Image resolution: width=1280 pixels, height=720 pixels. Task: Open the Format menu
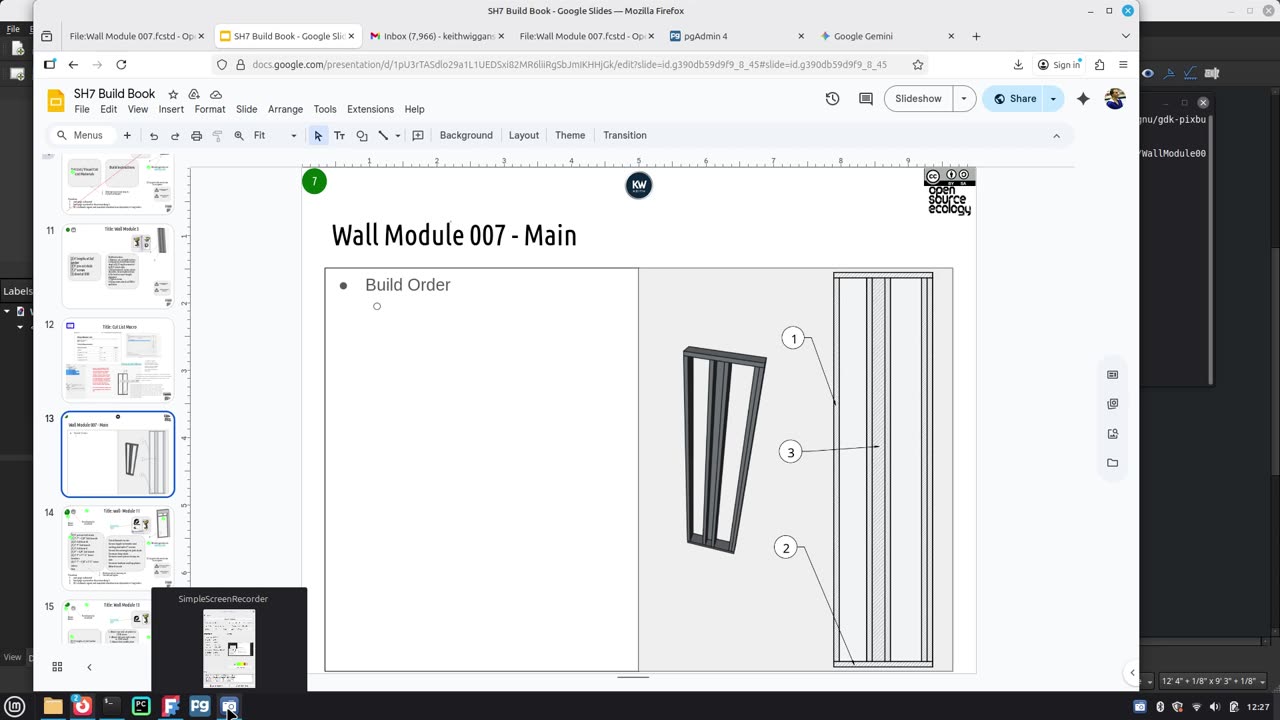(x=210, y=109)
